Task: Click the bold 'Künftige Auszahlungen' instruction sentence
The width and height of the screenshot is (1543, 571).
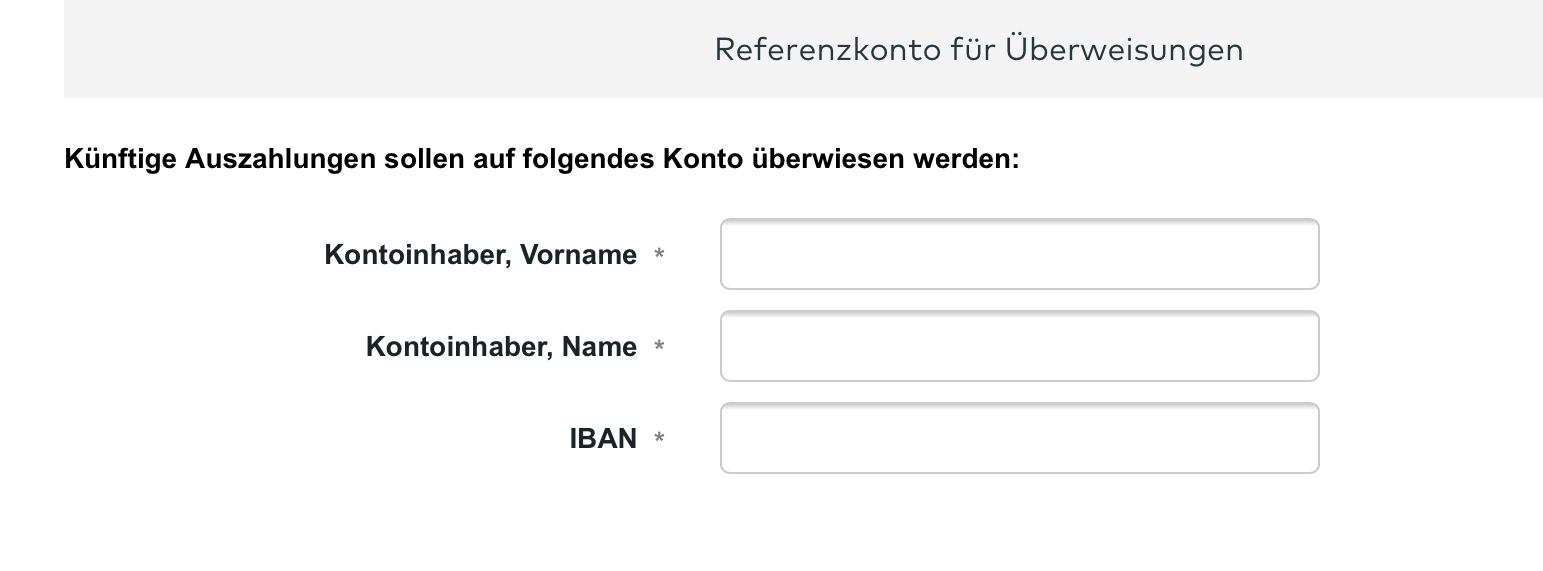Action: (541, 159)
